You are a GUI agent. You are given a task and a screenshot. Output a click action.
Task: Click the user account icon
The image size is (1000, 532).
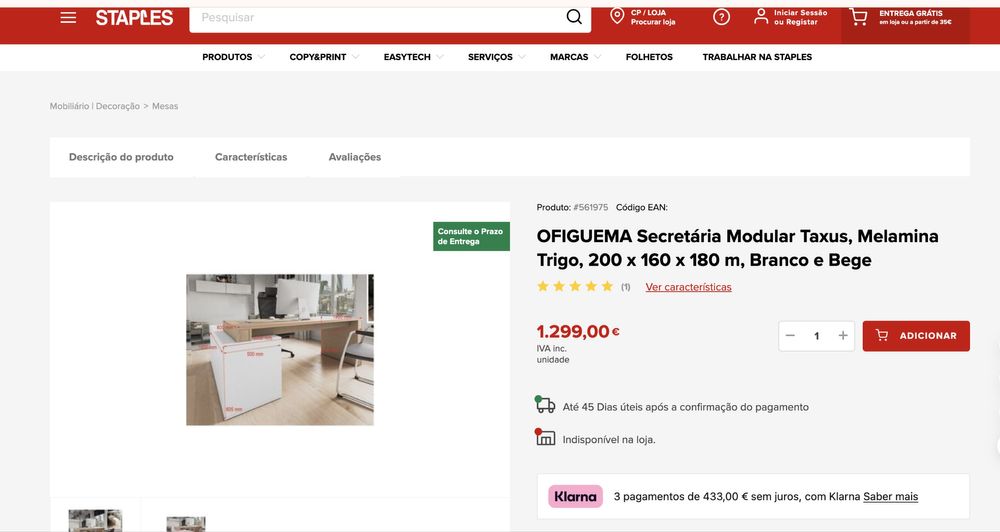[x=761, y=17]
